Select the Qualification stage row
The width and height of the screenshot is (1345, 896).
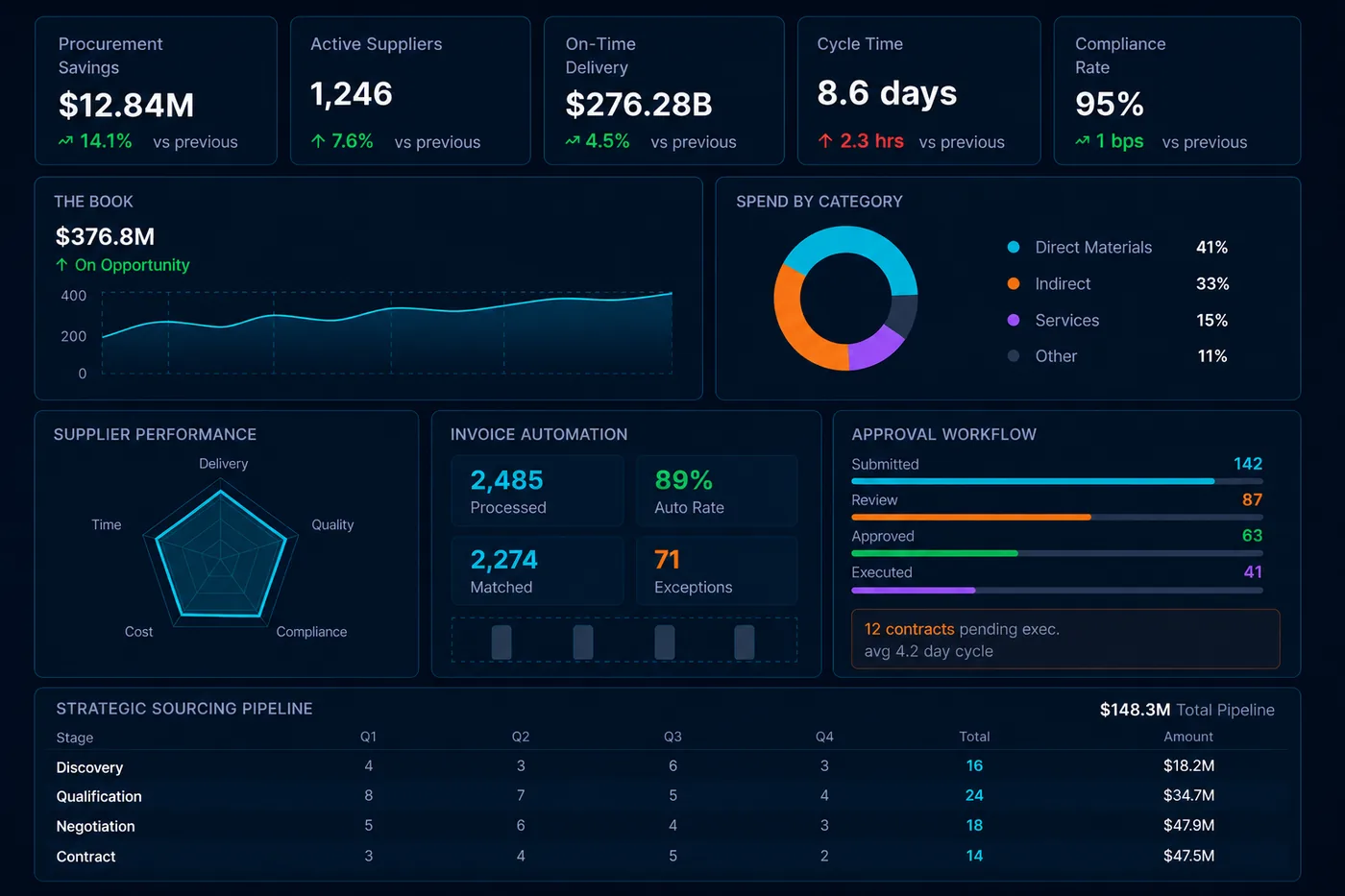(x=670, y=796)
